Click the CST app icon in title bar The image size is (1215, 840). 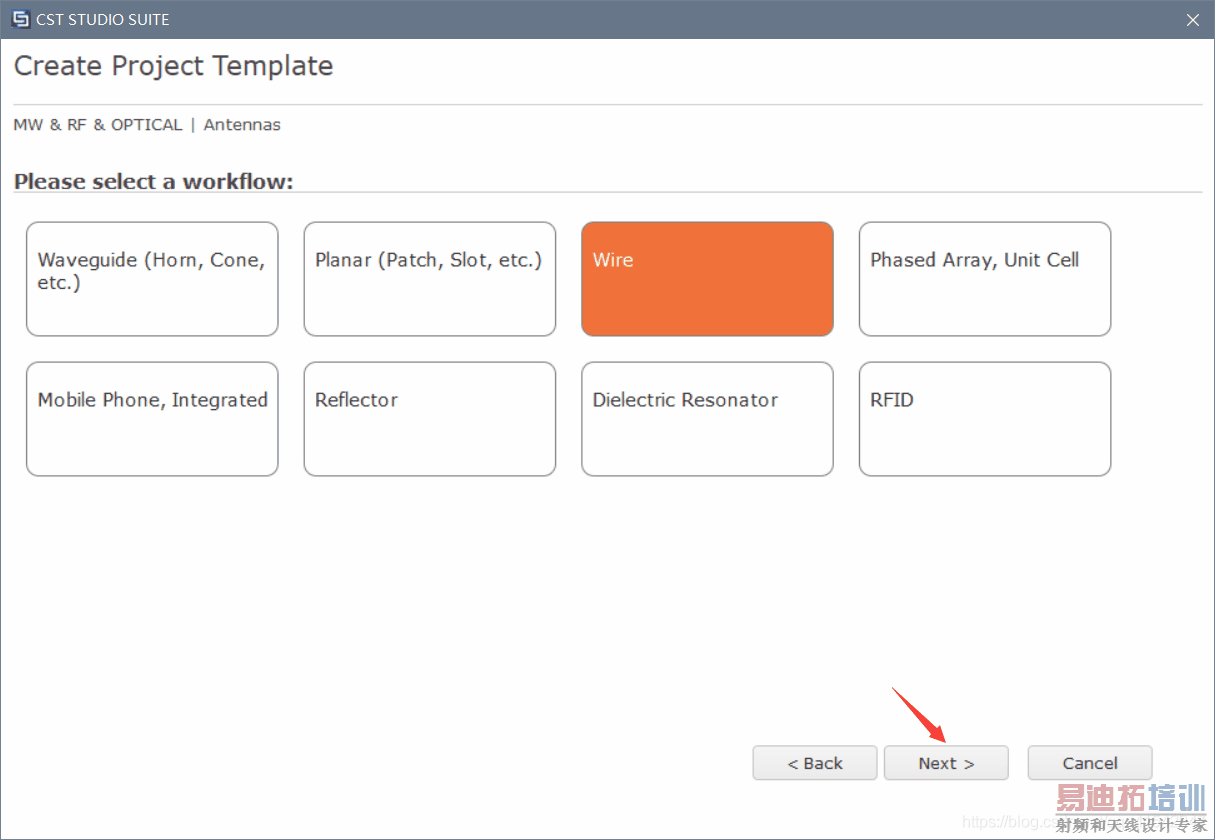pos(21,20)
